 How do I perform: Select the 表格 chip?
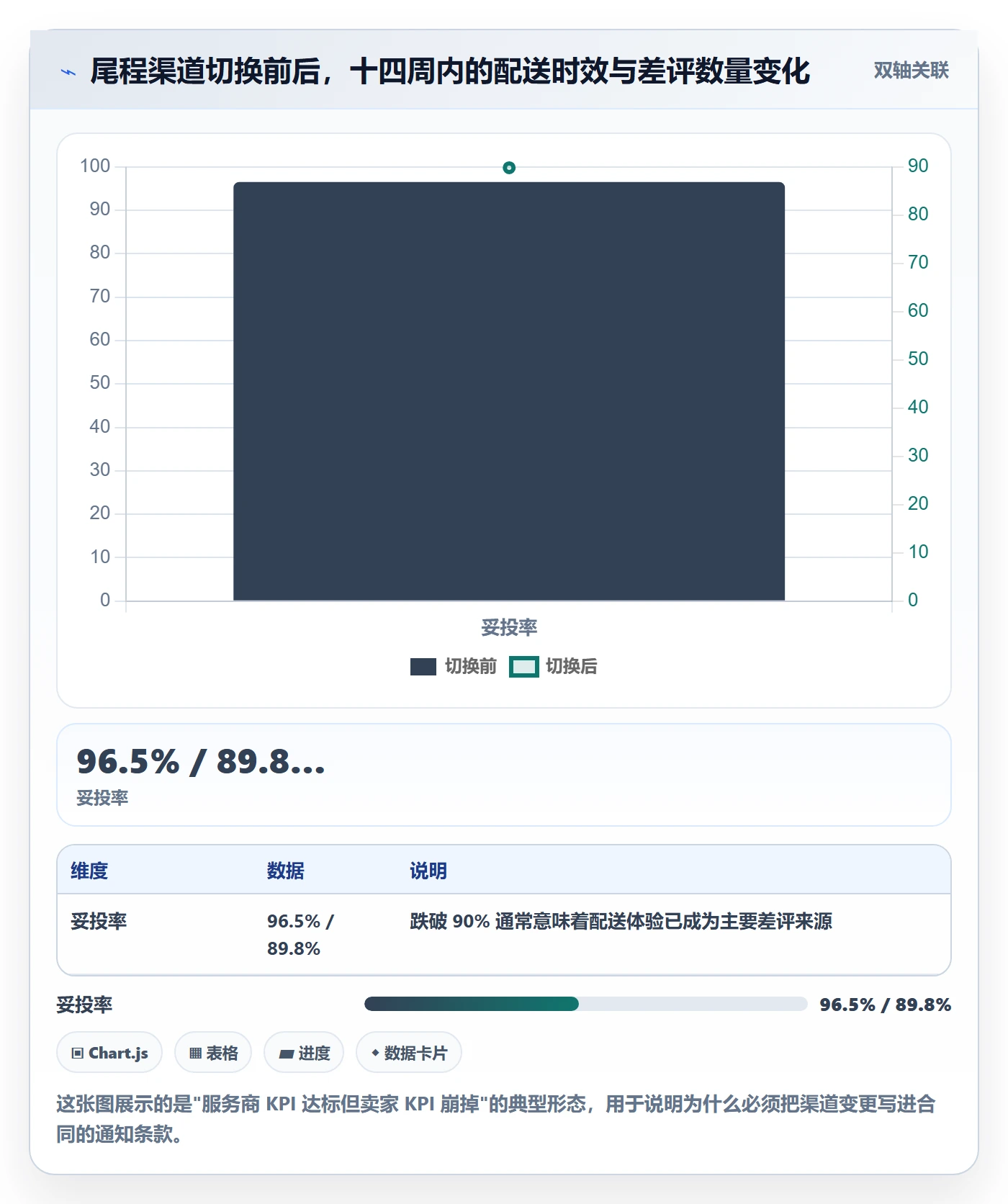(213, 1053)
